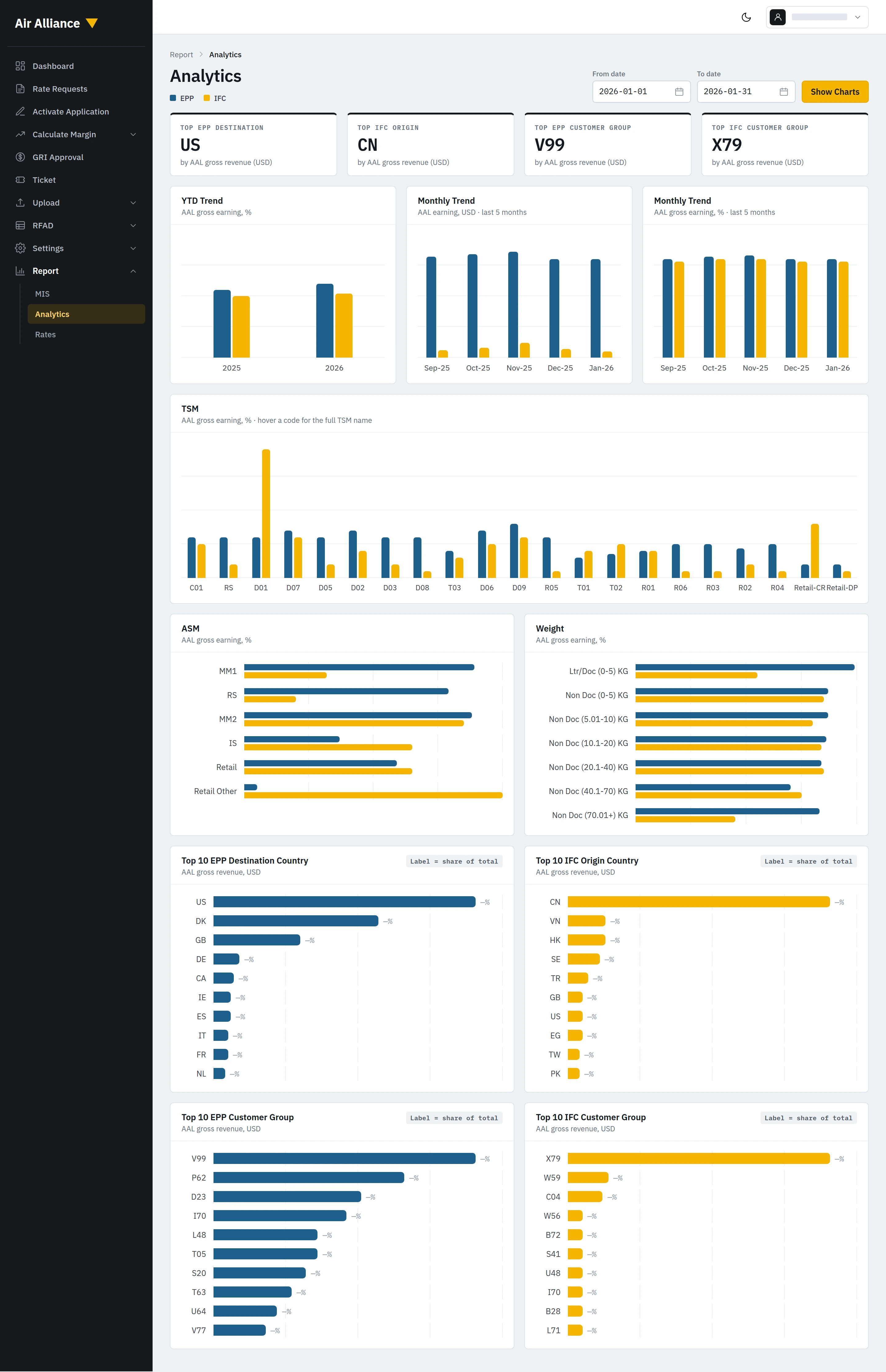Click the IFC yellow legend swatch
Image resolution: width=886 pixels, height=1372 pixels.
(x=206, y=98)
